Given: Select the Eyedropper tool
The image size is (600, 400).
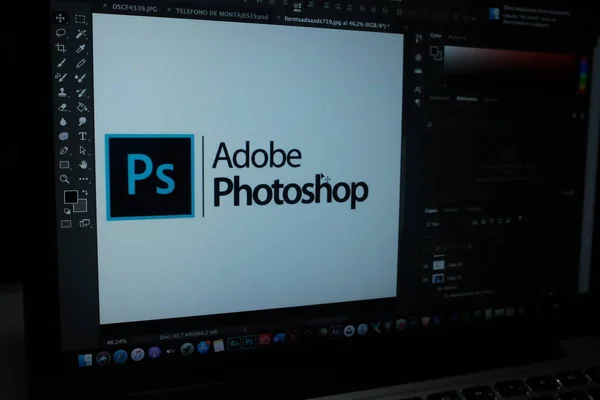Looking at the screenshot, I should pyautogui.click(x=80, y=49).
